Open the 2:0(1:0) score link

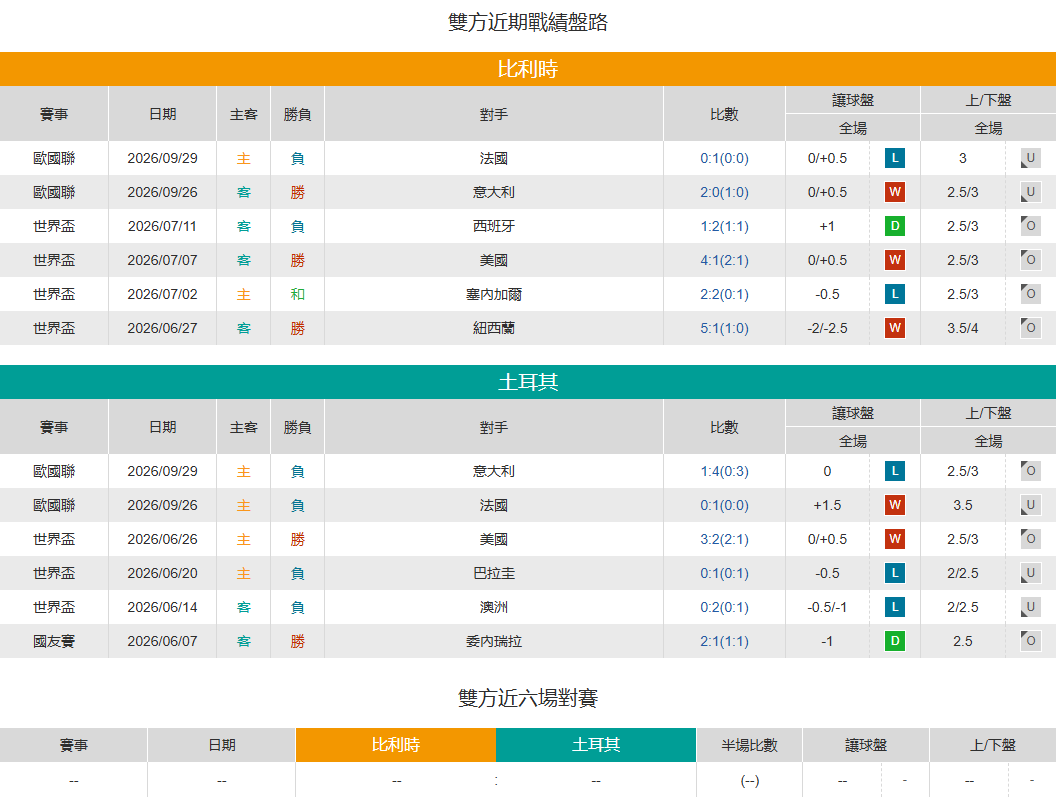click(x=724, y=193)
